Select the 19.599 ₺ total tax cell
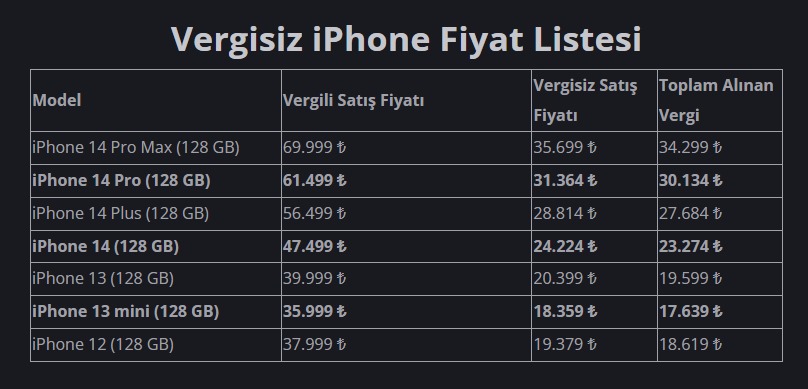The image size is (808, 389). point(719,279)
